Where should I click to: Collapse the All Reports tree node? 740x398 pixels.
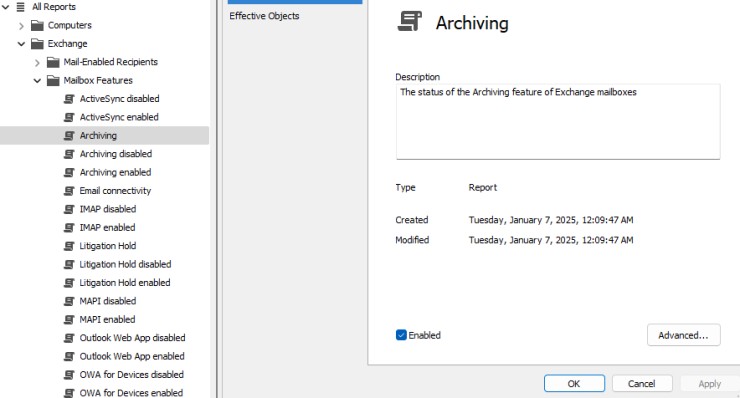coord(6,7)
